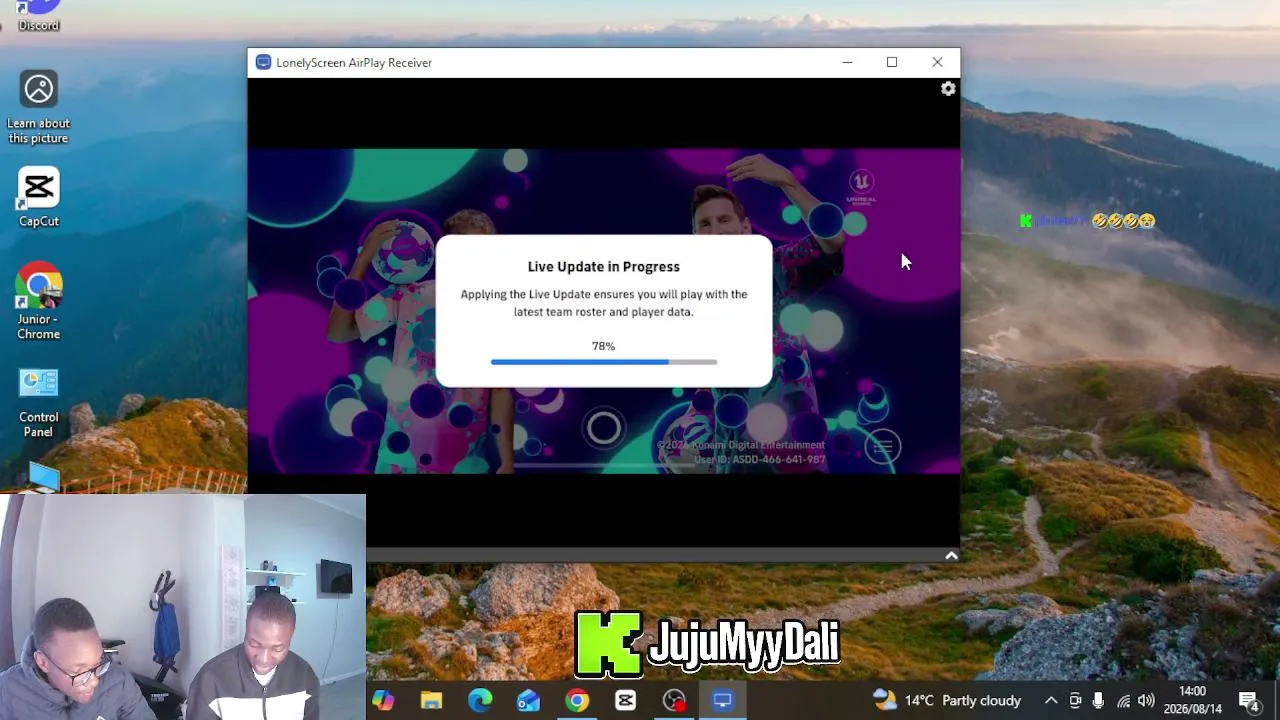Click the Meet Now camera tray icon
Screen dimensions: 1280x720
[1075, 700]
